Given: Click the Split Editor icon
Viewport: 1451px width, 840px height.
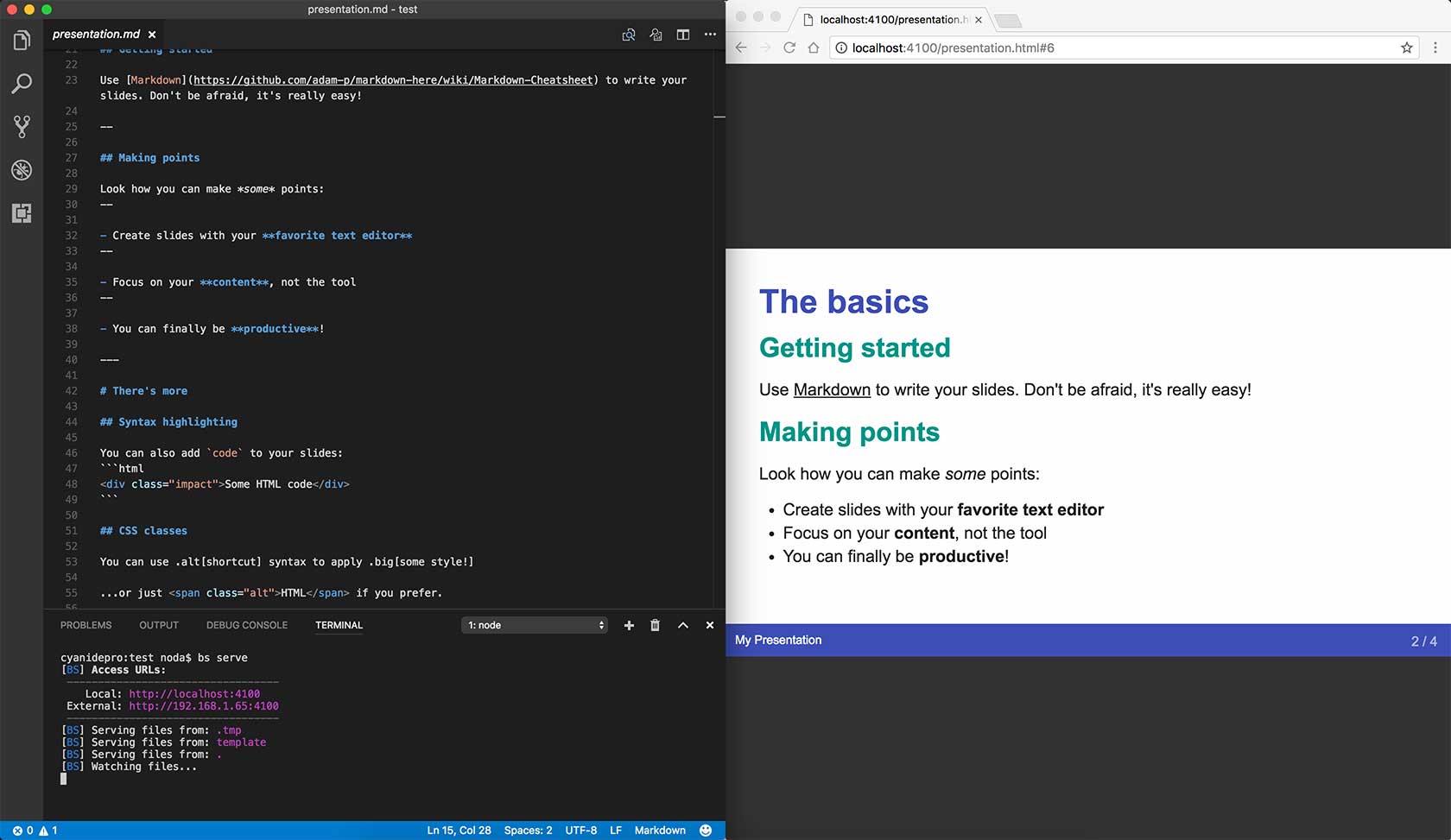Looking at the screenshot, I should [683, 35].
